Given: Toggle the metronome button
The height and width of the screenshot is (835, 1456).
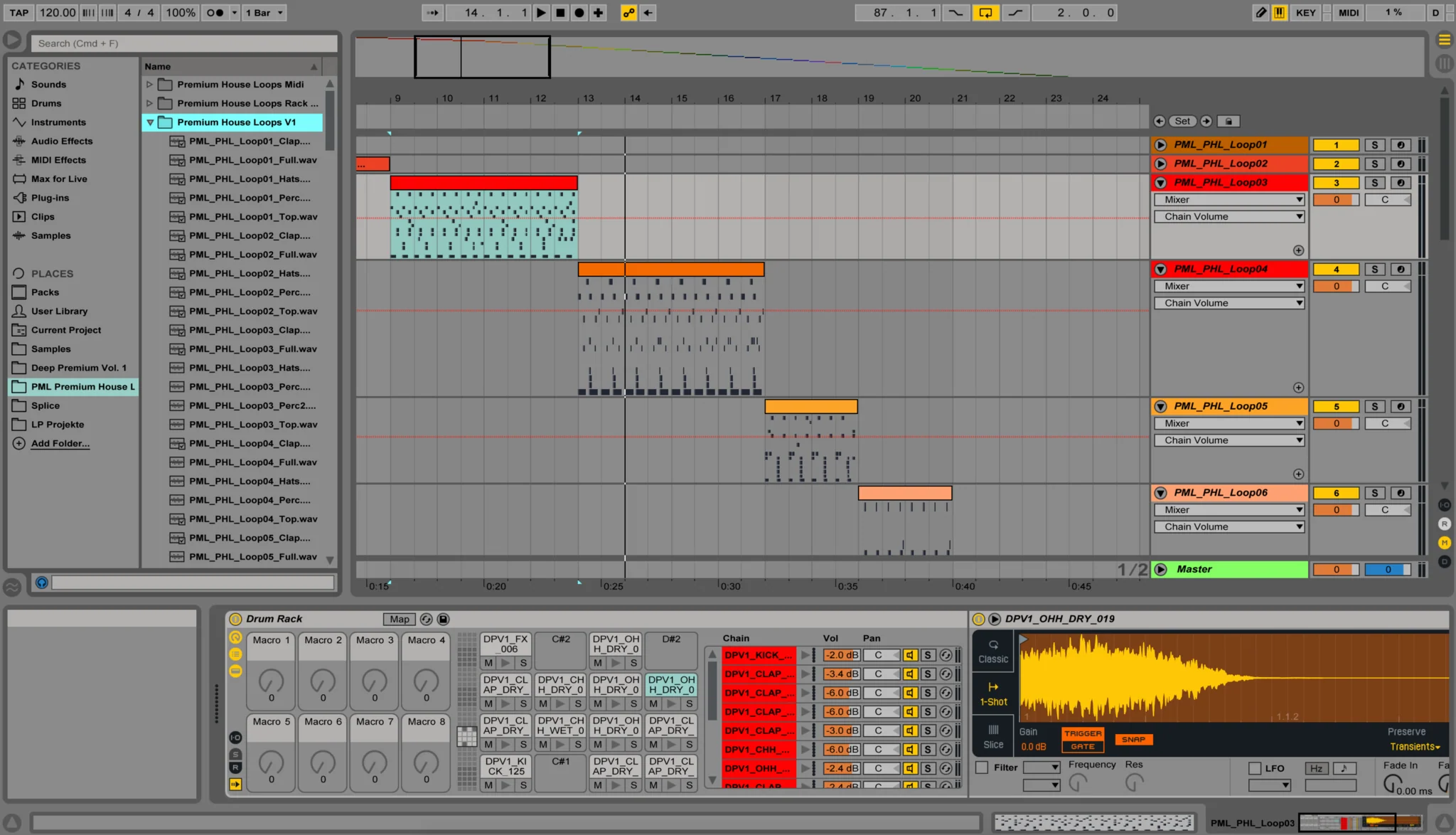Looking at the screenshot, I should click(x=215, y=12).
